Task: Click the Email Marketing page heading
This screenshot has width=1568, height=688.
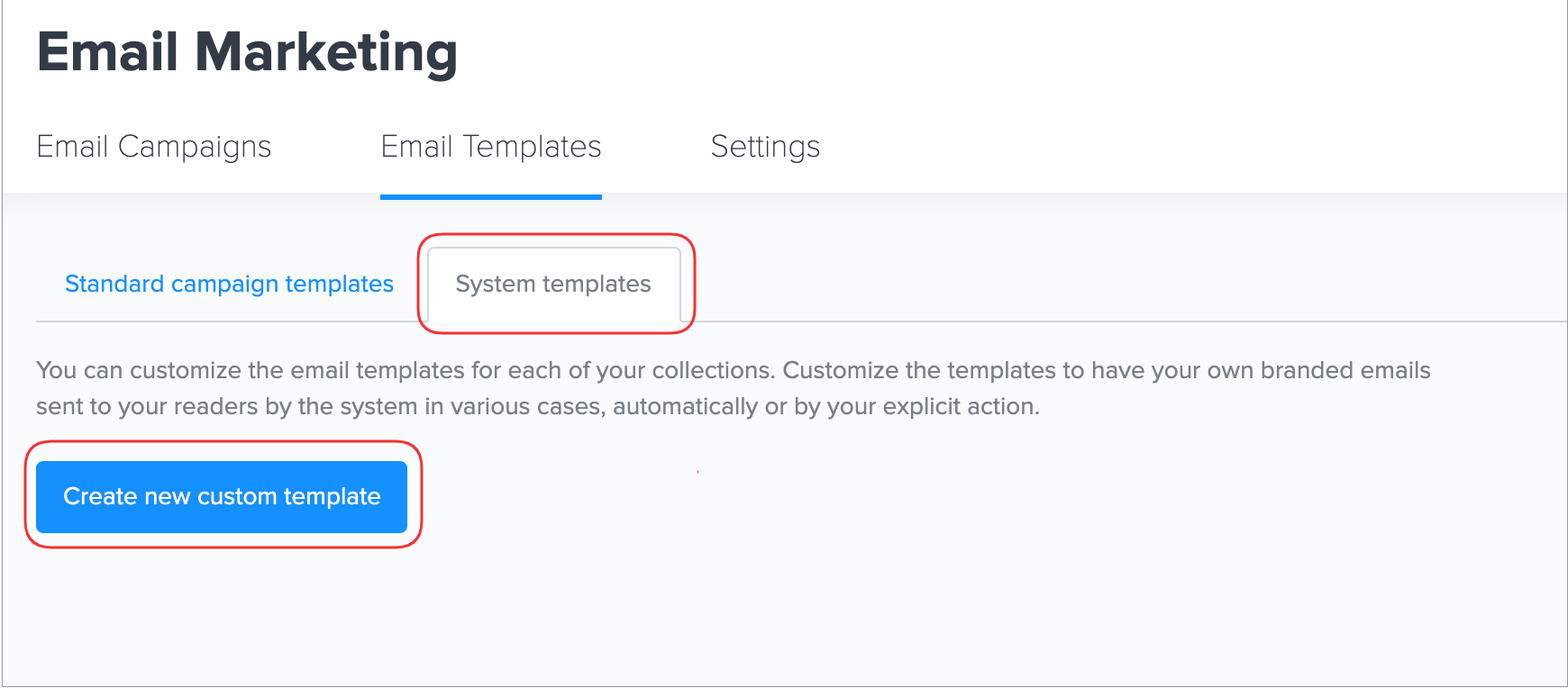Action: [x=247, y=52]
